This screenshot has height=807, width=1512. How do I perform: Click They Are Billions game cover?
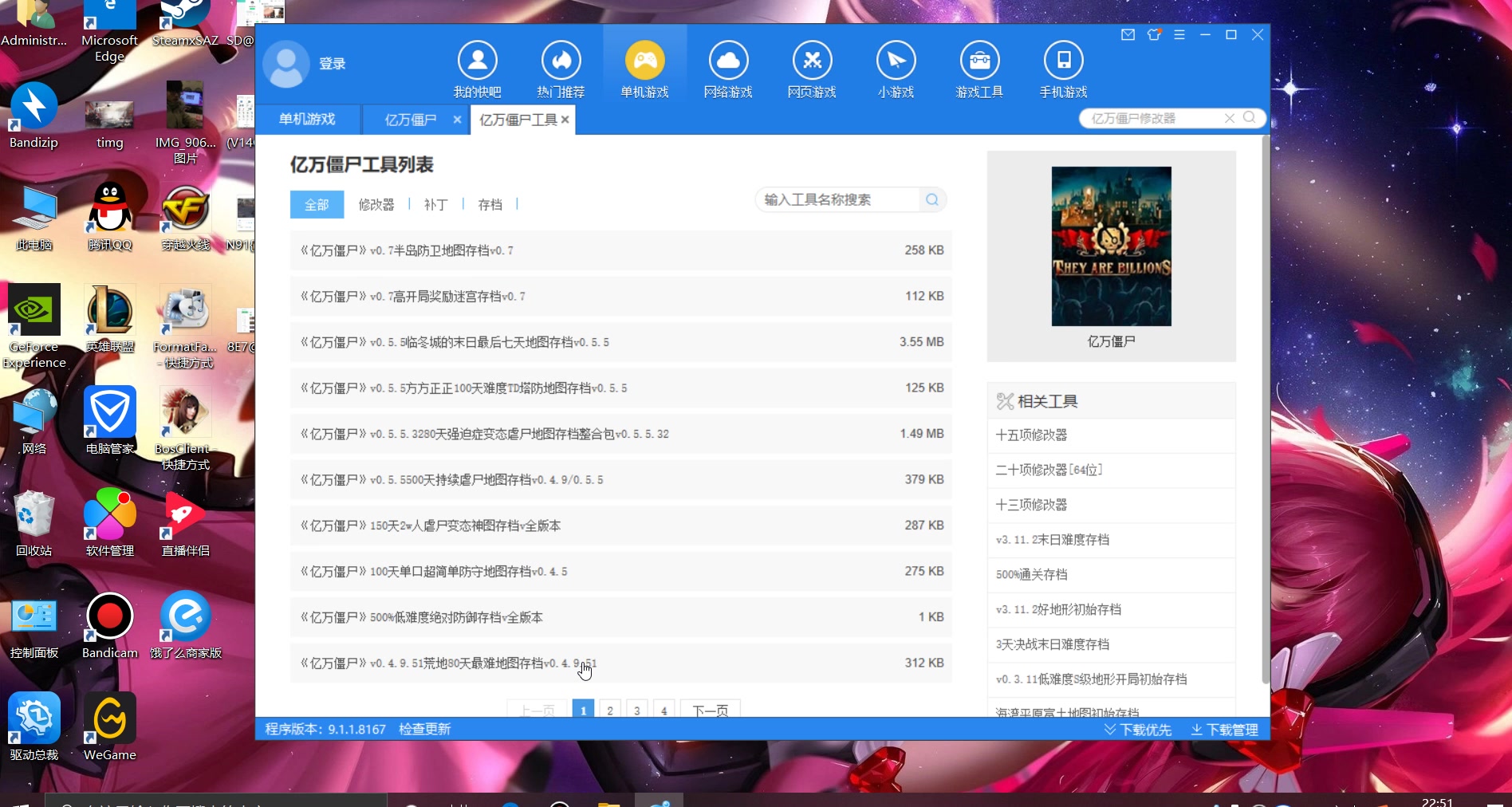(x=1111, y=246)
